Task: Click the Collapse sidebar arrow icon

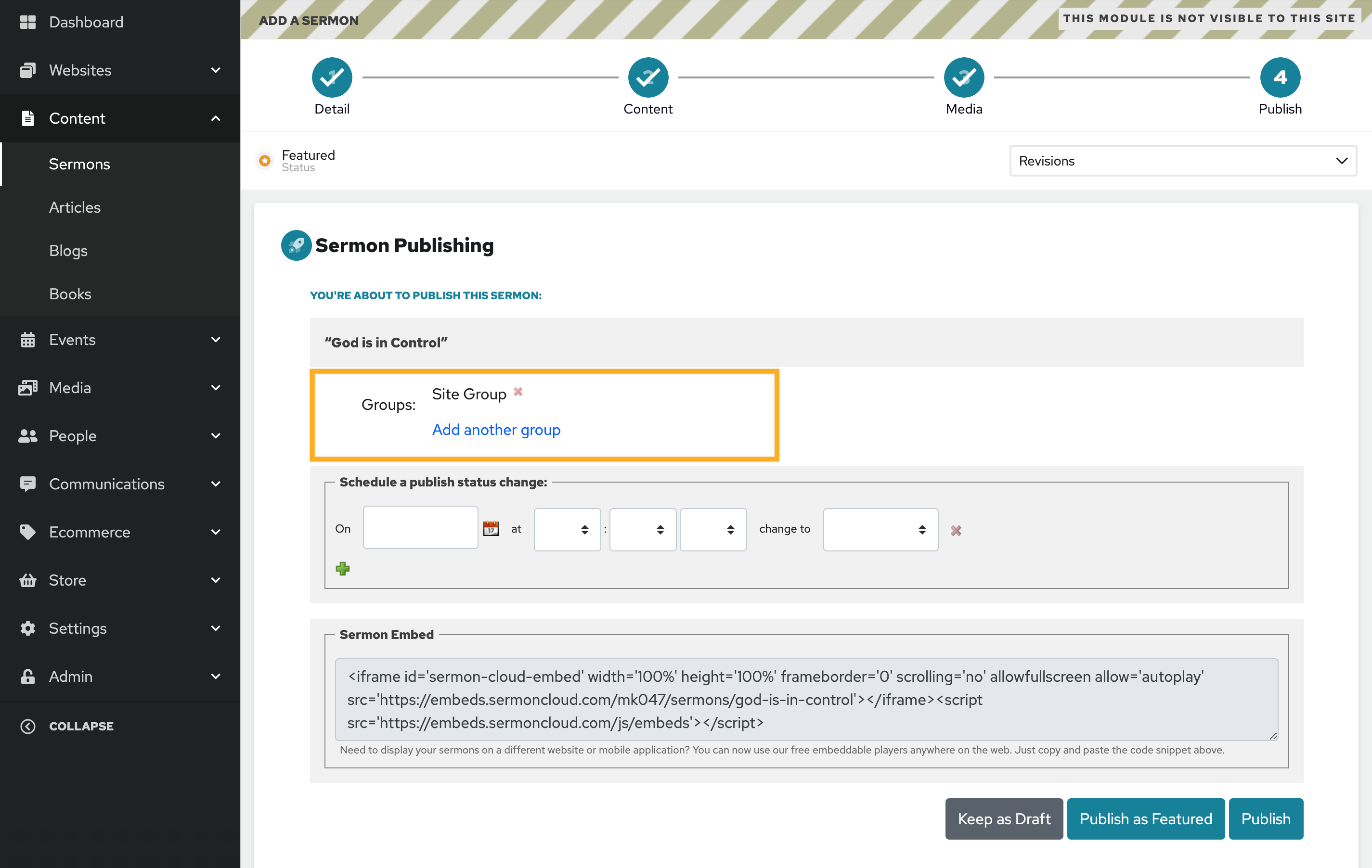Action: [x=27, y=726]
